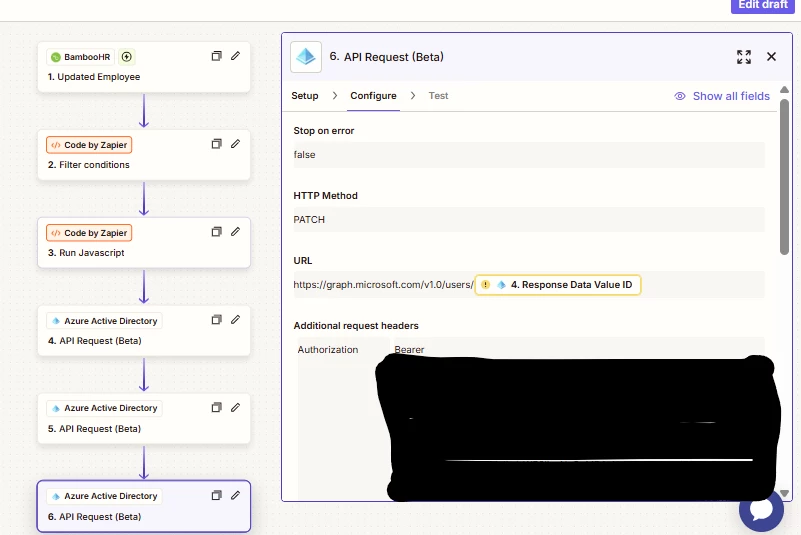This screenshot has width=801, height=535.
Task: Click scroll down arrow of panel scrollbar
Action: click(784, 494)
